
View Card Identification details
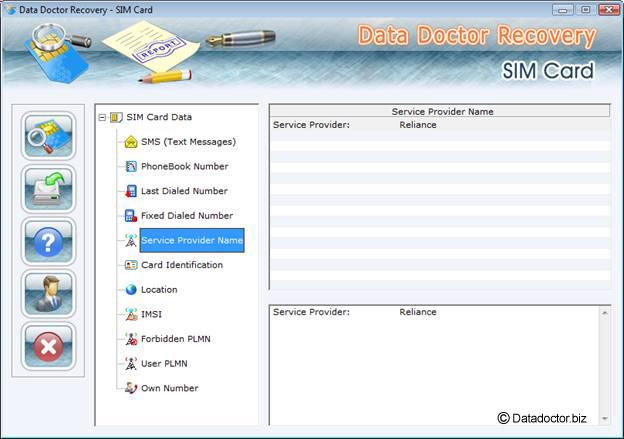[x=182, y=265]
